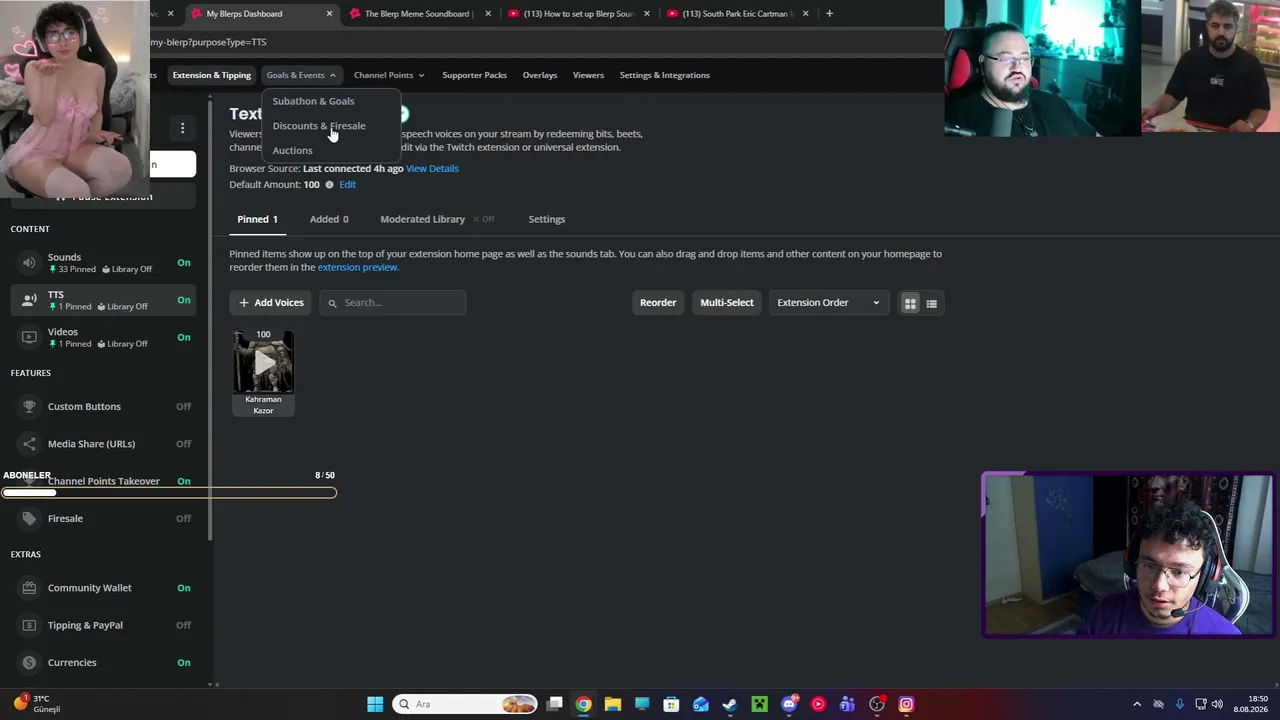Switch to The Blerp Meme Soundboard tab

click(x=418, y=14)
